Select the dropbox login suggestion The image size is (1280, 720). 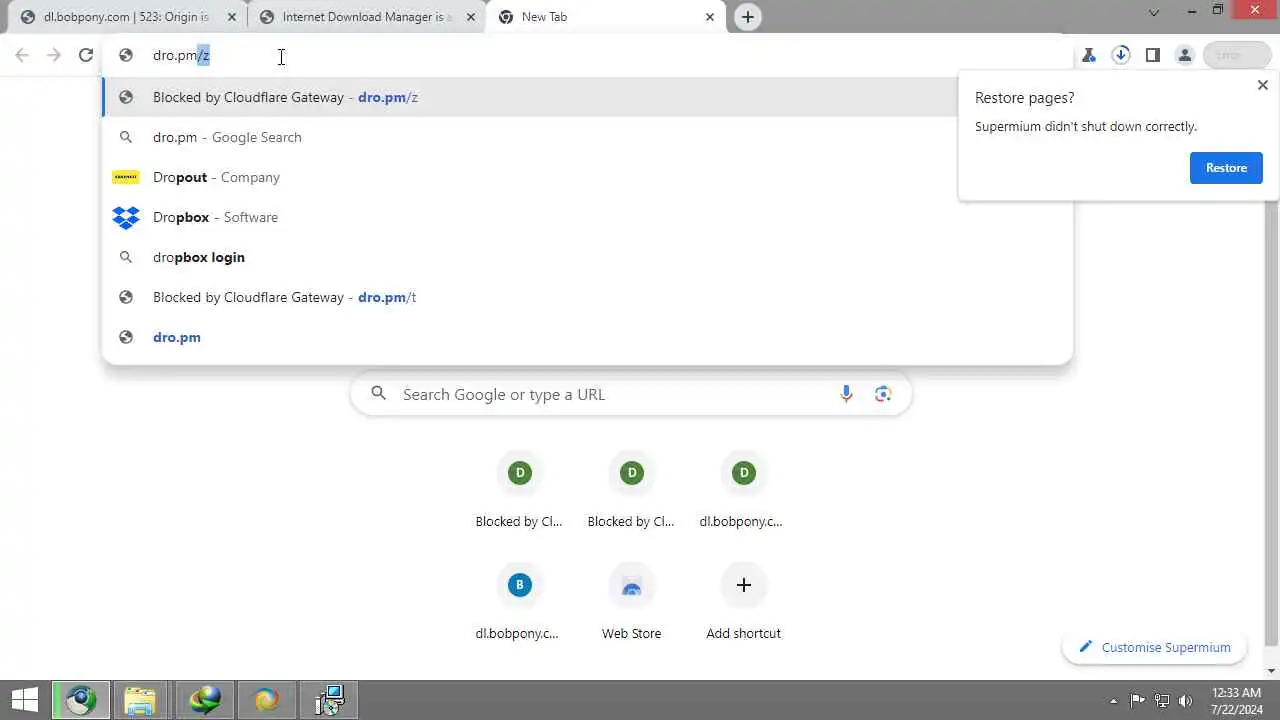pos(587,257)
